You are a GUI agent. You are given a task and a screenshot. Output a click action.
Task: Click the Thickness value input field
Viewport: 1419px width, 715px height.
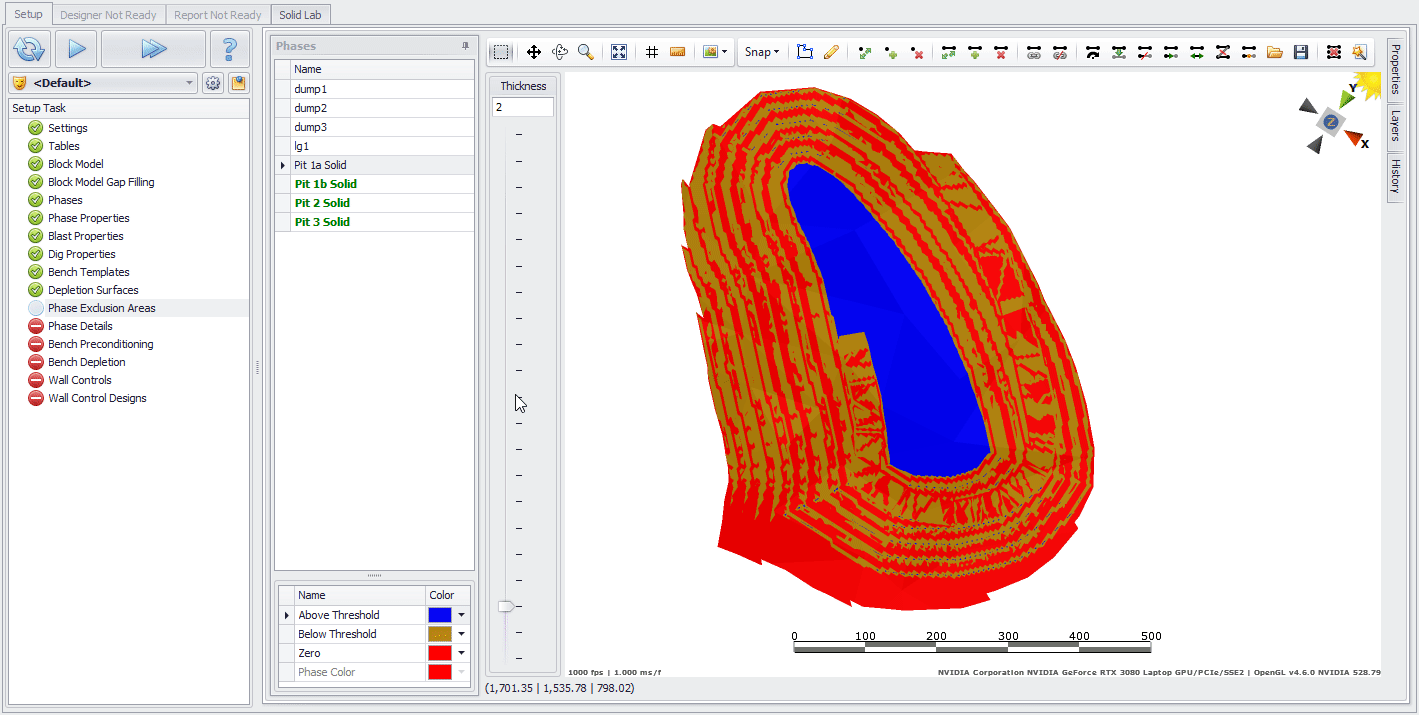[522, 107]
